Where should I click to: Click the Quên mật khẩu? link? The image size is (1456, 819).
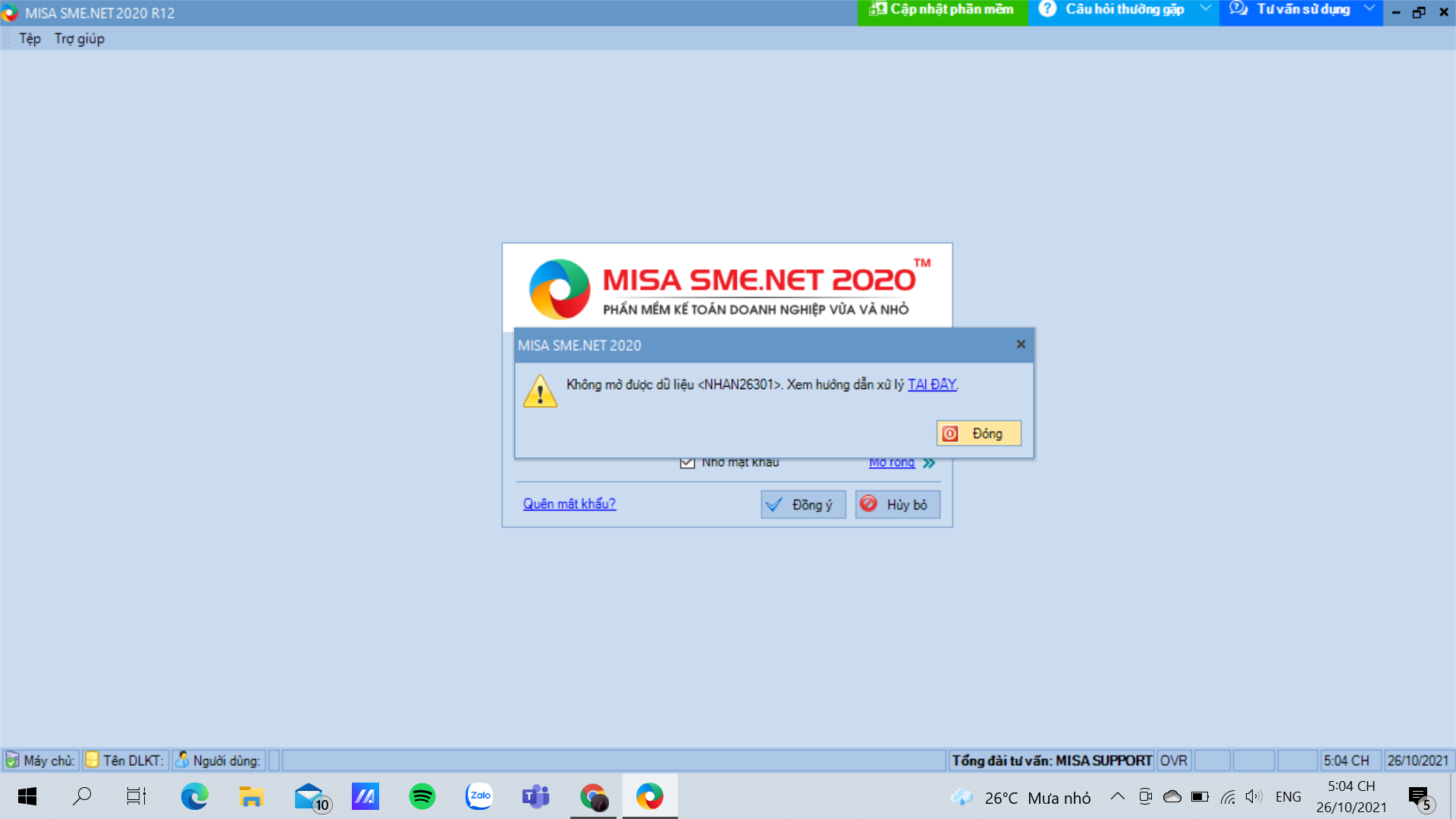570,504
